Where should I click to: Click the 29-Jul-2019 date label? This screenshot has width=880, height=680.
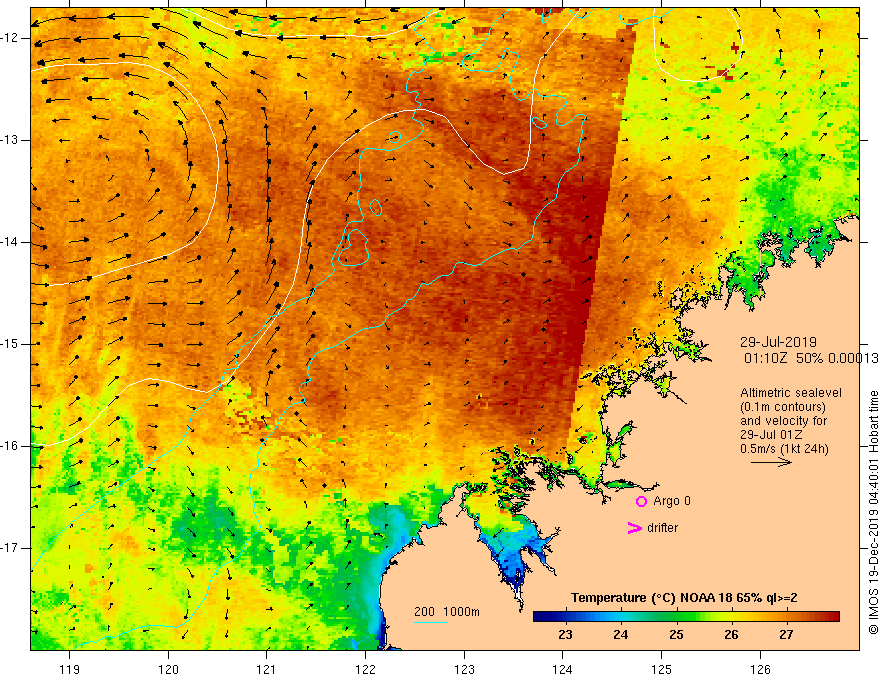click(778, 342)
